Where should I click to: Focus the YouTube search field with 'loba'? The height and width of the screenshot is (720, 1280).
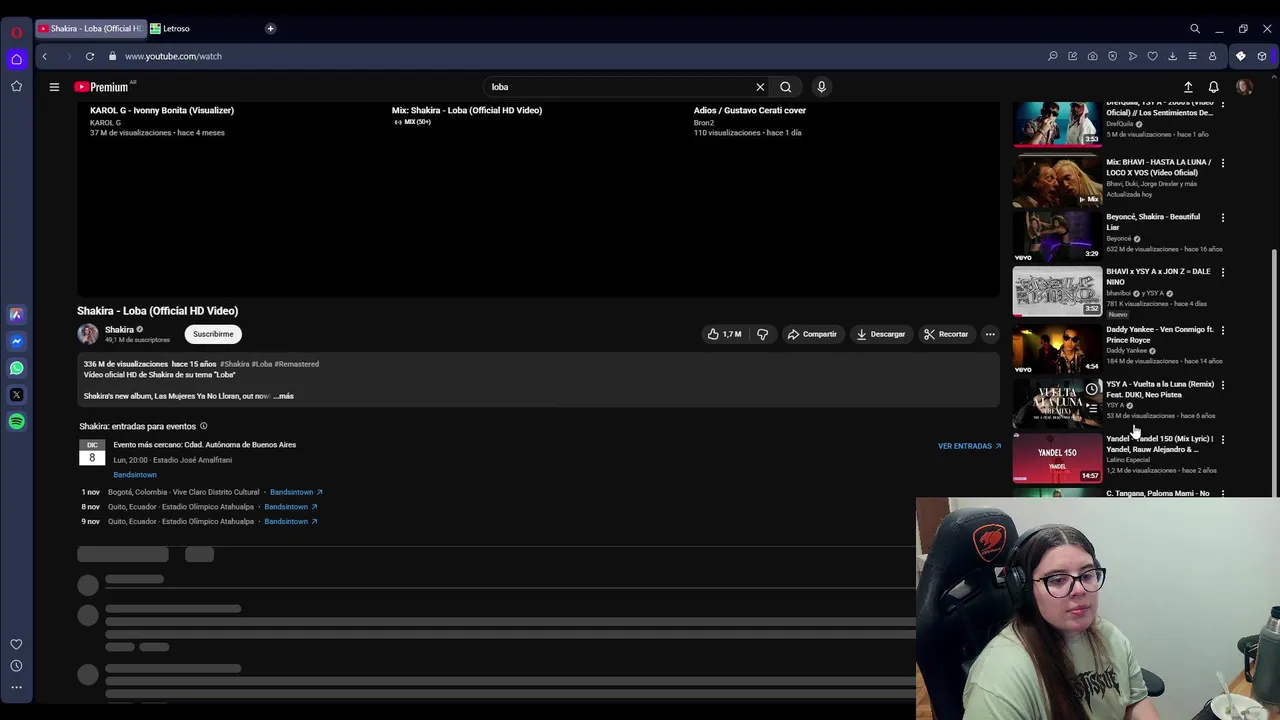tap(620, 87)
